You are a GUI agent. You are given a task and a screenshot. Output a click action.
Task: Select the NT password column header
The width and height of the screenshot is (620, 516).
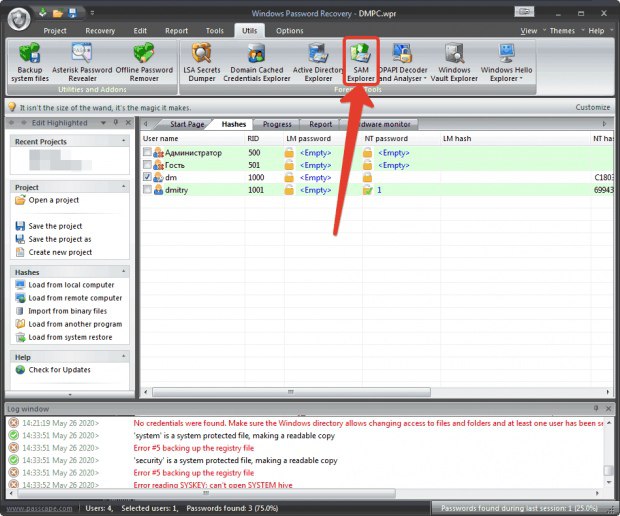coord(401,139)
